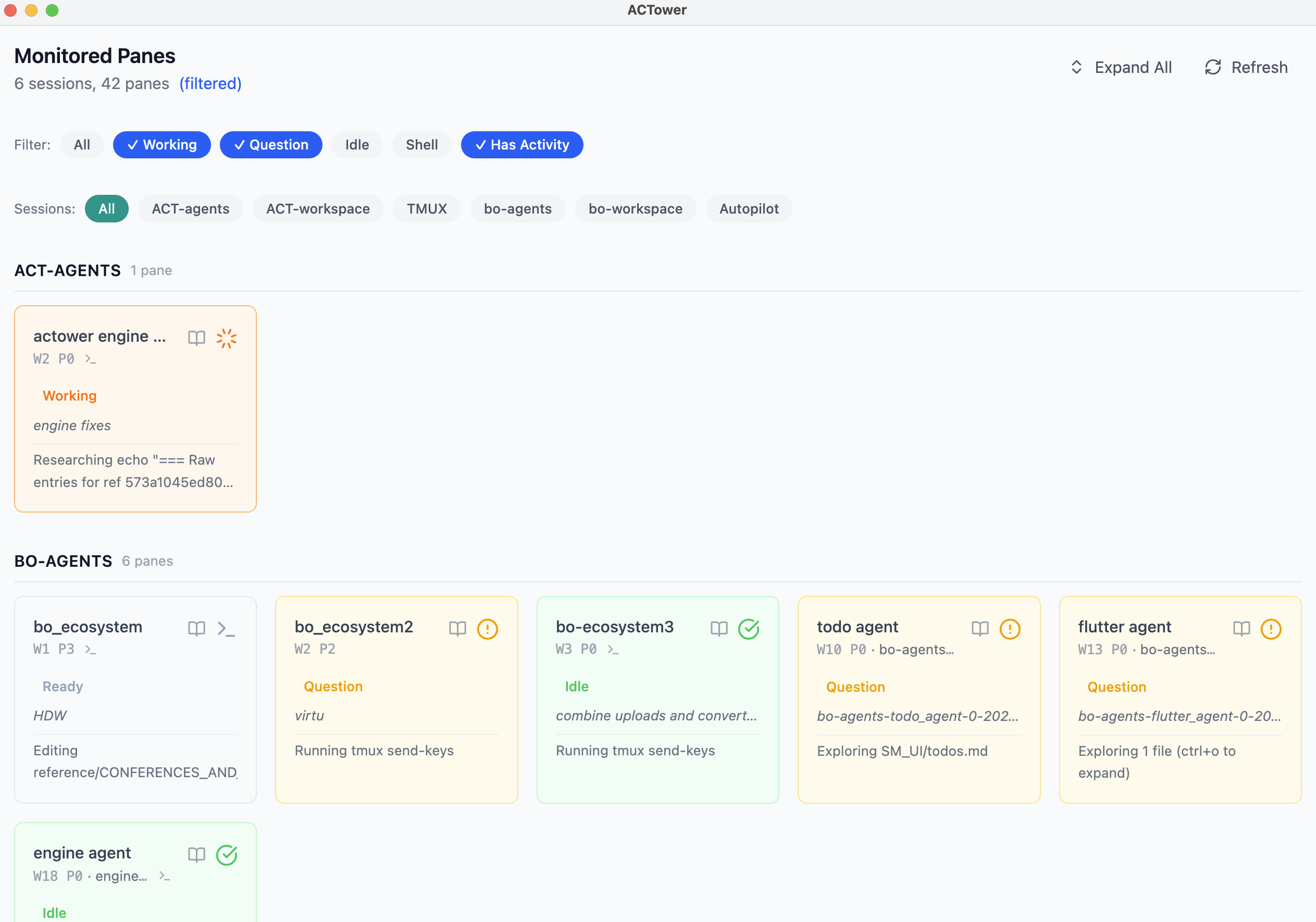Screen dimensions: 1316x922
Task: Click Question status on todo agent card
Action: pos(856,687)
